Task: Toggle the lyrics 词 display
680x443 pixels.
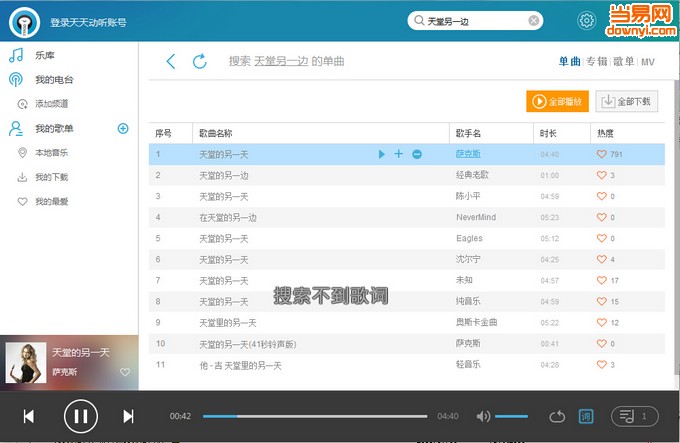Action: pyautogui.click(x=586, y=417)
